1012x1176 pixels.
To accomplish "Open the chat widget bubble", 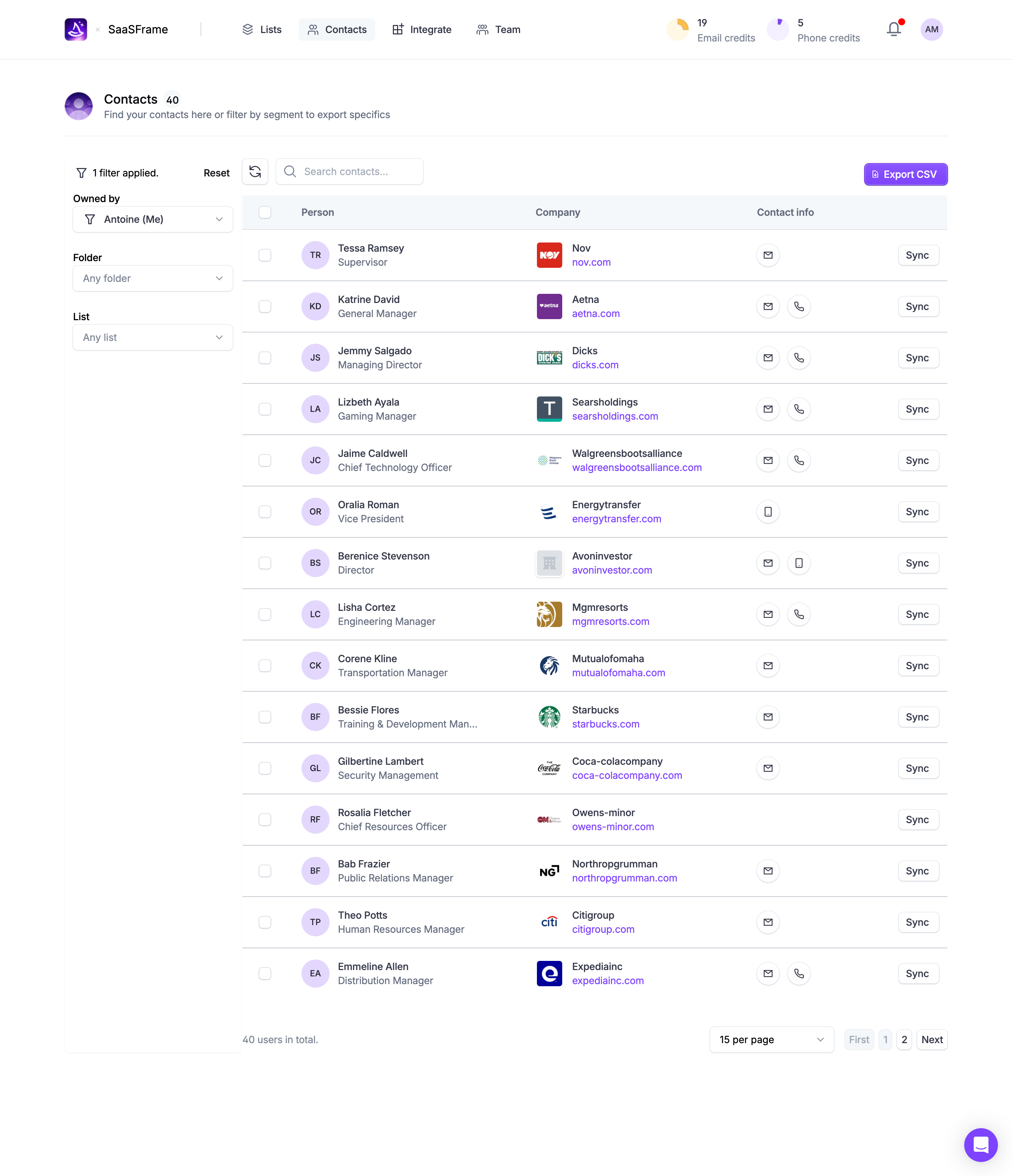I will [980, 1144].
